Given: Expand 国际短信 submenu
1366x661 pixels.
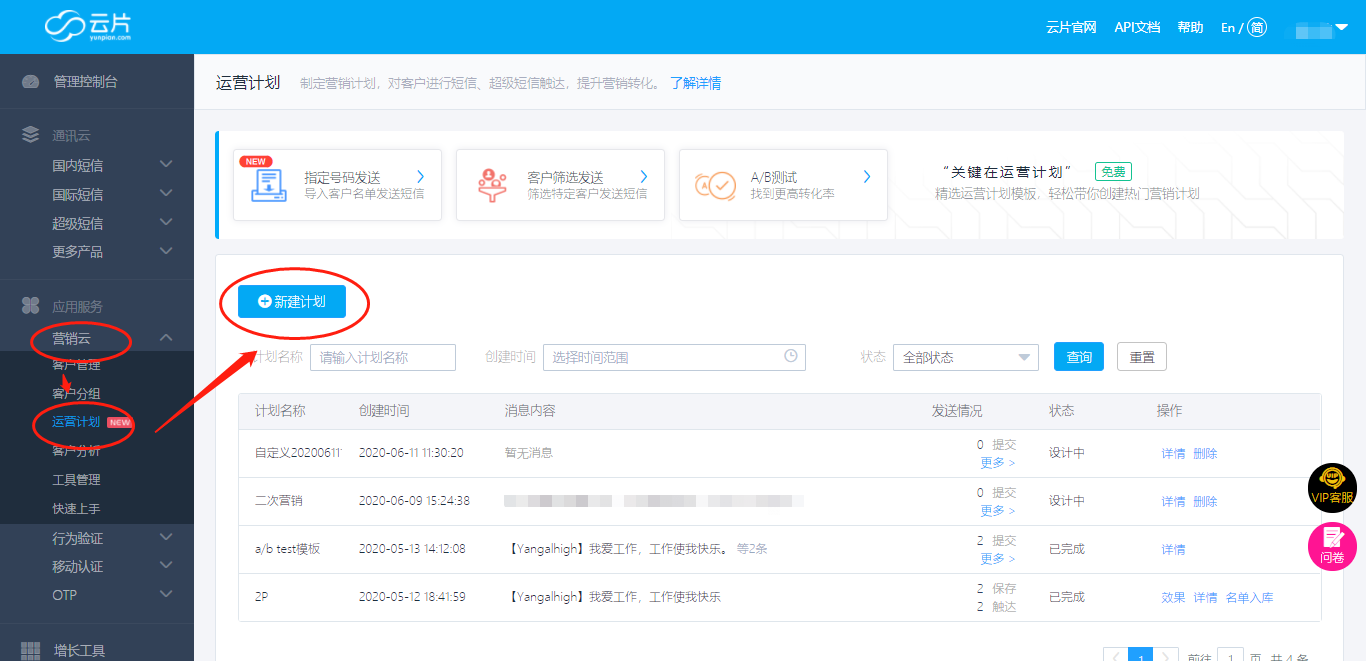Looking at the screenshot, I should [166, 193].
